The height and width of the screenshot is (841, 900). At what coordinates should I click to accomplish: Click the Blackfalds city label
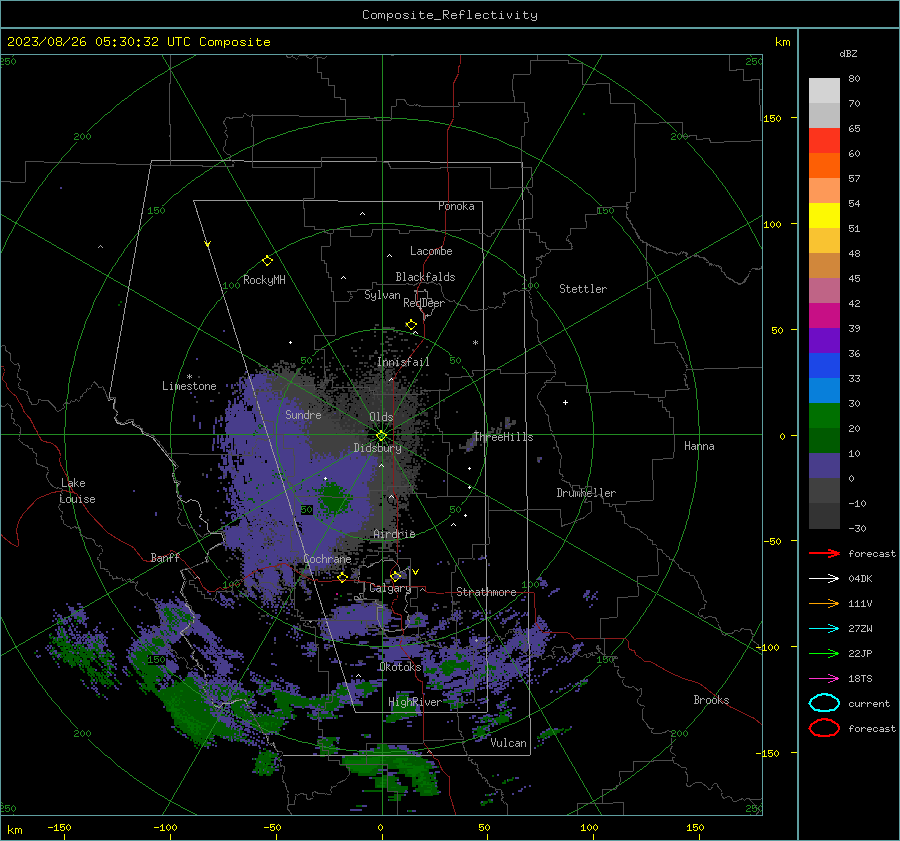point(425,277)
